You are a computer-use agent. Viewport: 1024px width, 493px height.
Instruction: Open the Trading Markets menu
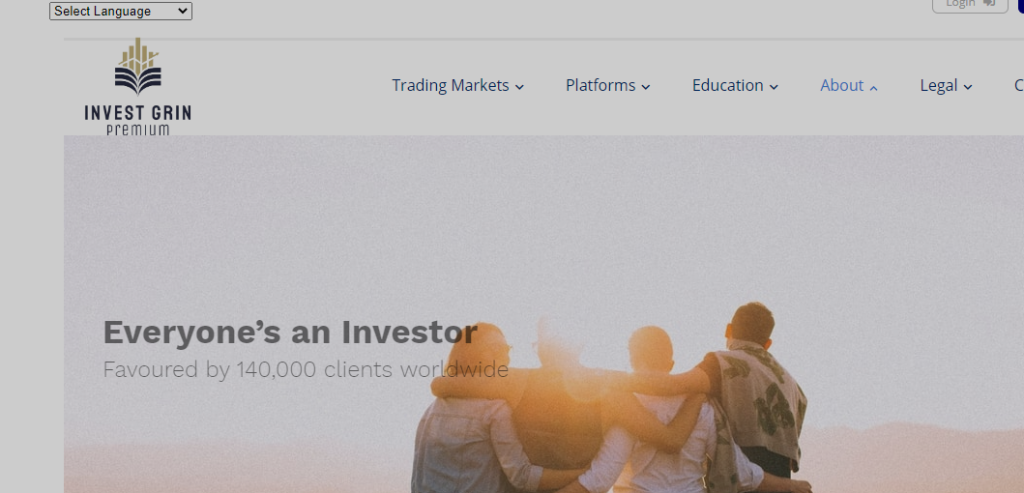450,86
